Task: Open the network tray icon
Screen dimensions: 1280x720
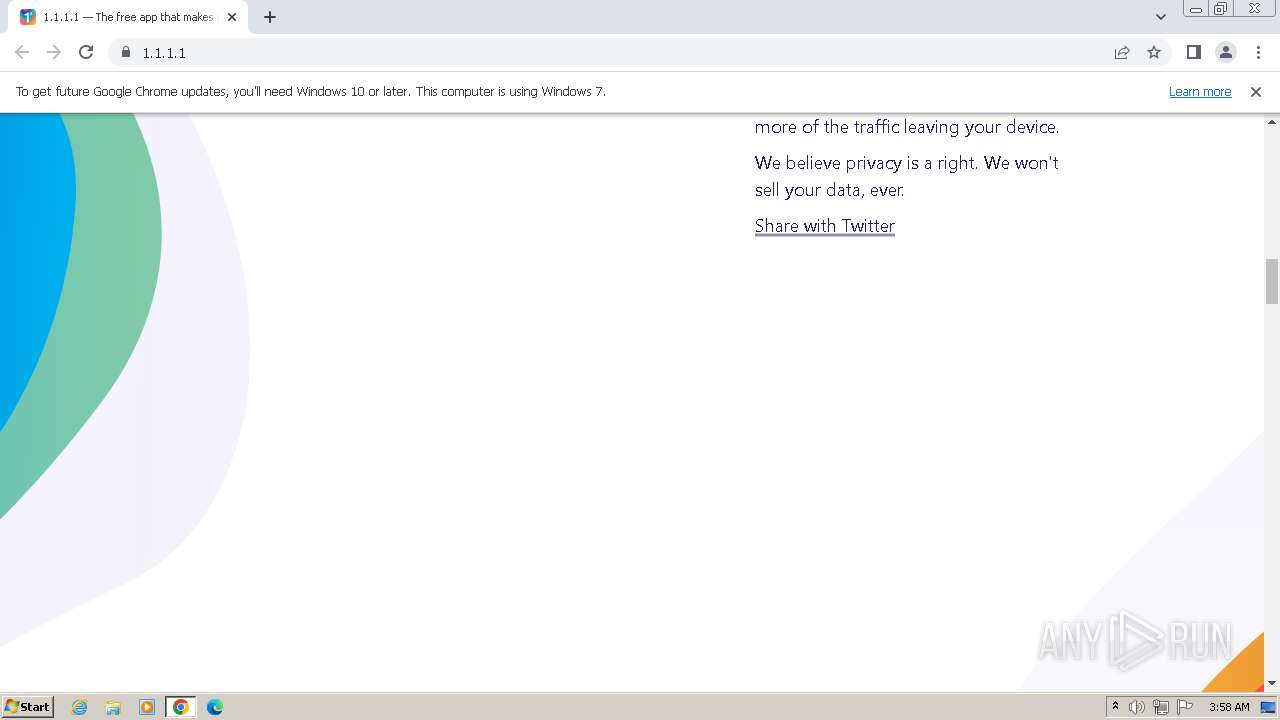Action: coord(1161,707)
